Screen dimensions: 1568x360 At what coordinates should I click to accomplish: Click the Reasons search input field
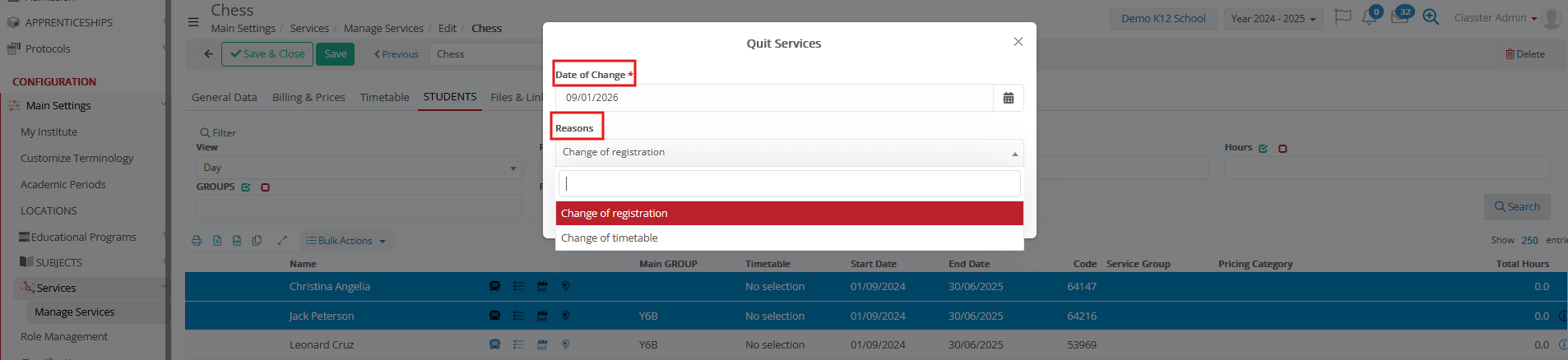(x=789, y=184)
